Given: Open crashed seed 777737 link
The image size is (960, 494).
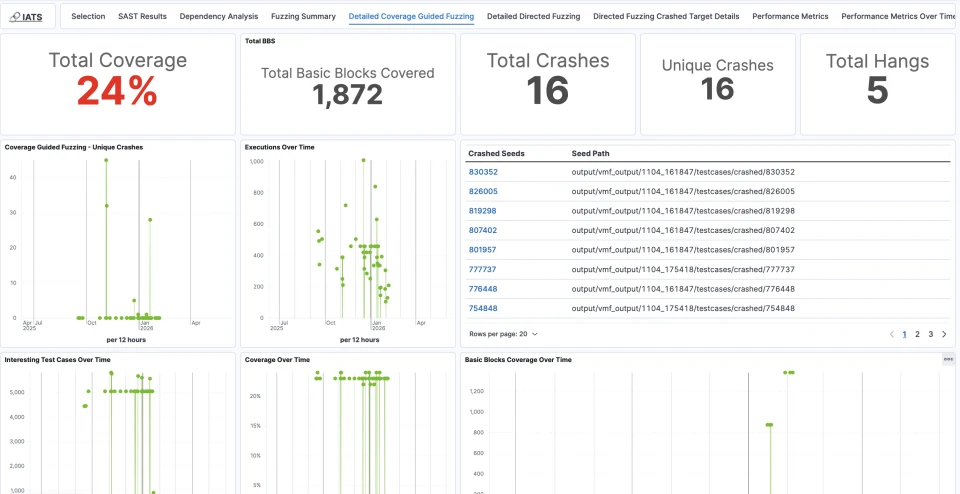Looking at the screenshot, I should click(482, 269).
